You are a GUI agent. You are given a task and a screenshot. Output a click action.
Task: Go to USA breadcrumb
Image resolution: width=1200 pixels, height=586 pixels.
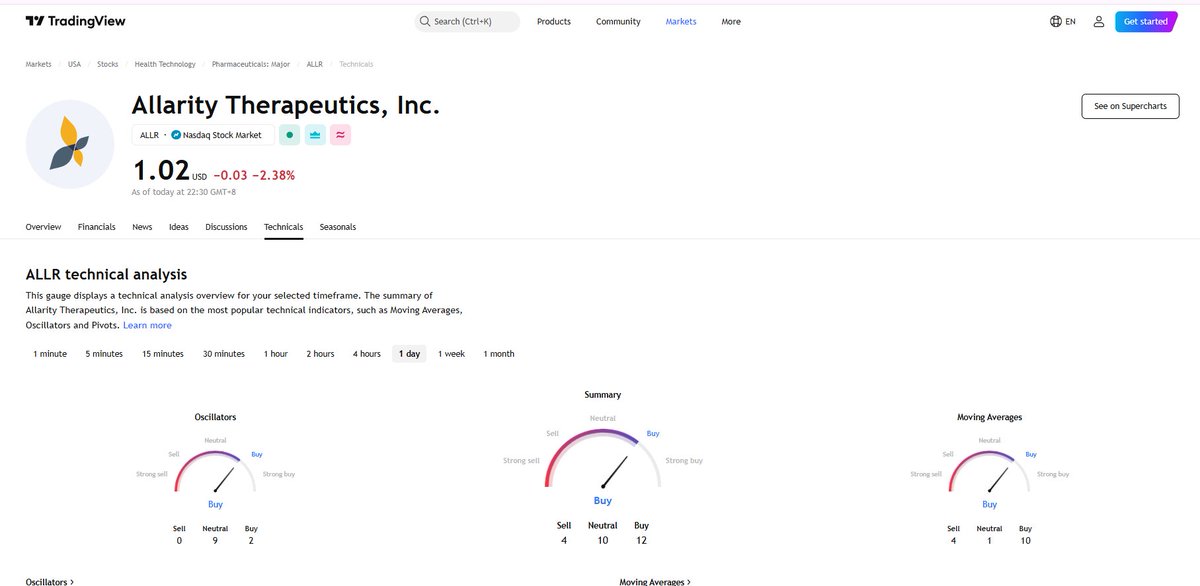74,64
